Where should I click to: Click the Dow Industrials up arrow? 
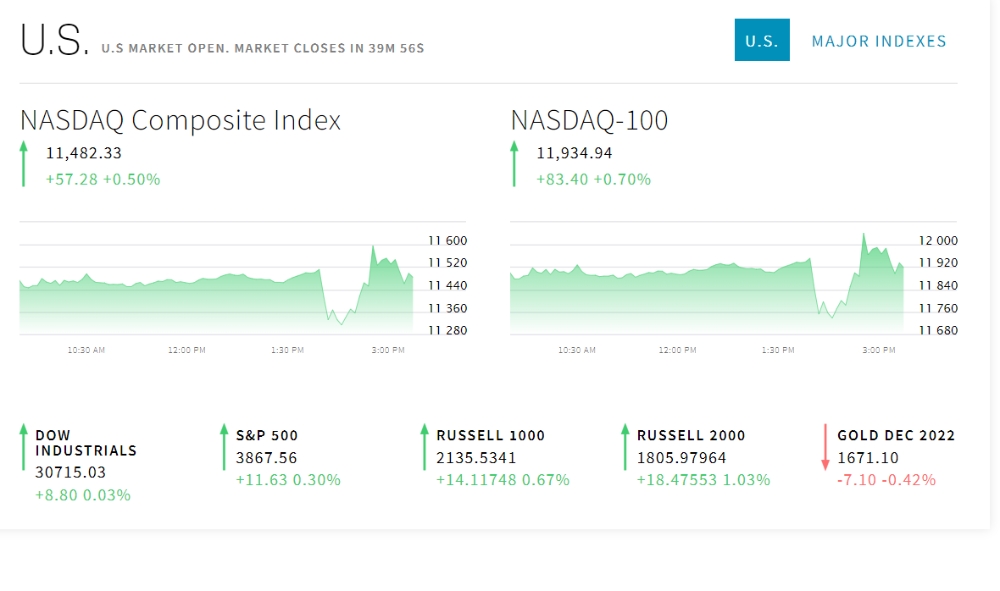point(24,447)
